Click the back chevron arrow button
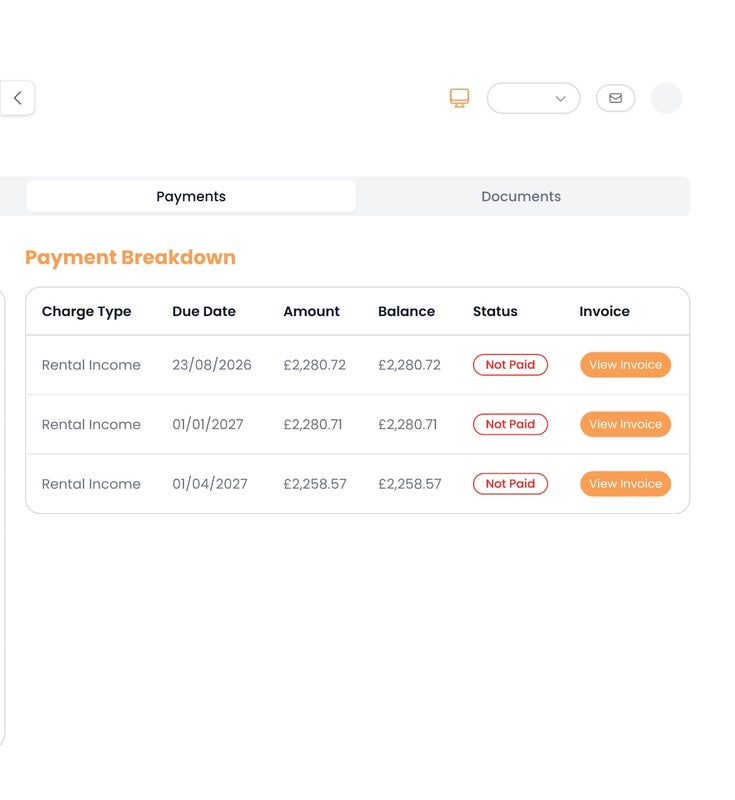This screenshot has height=800, width=735. coord(17,98)
